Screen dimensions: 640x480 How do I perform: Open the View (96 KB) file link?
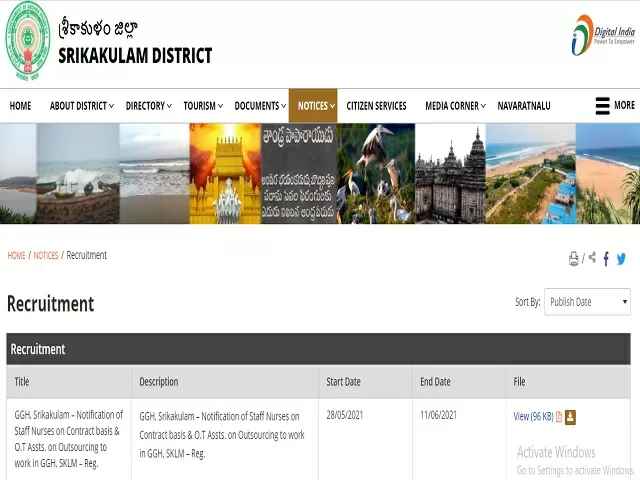(x=533, y=417)
